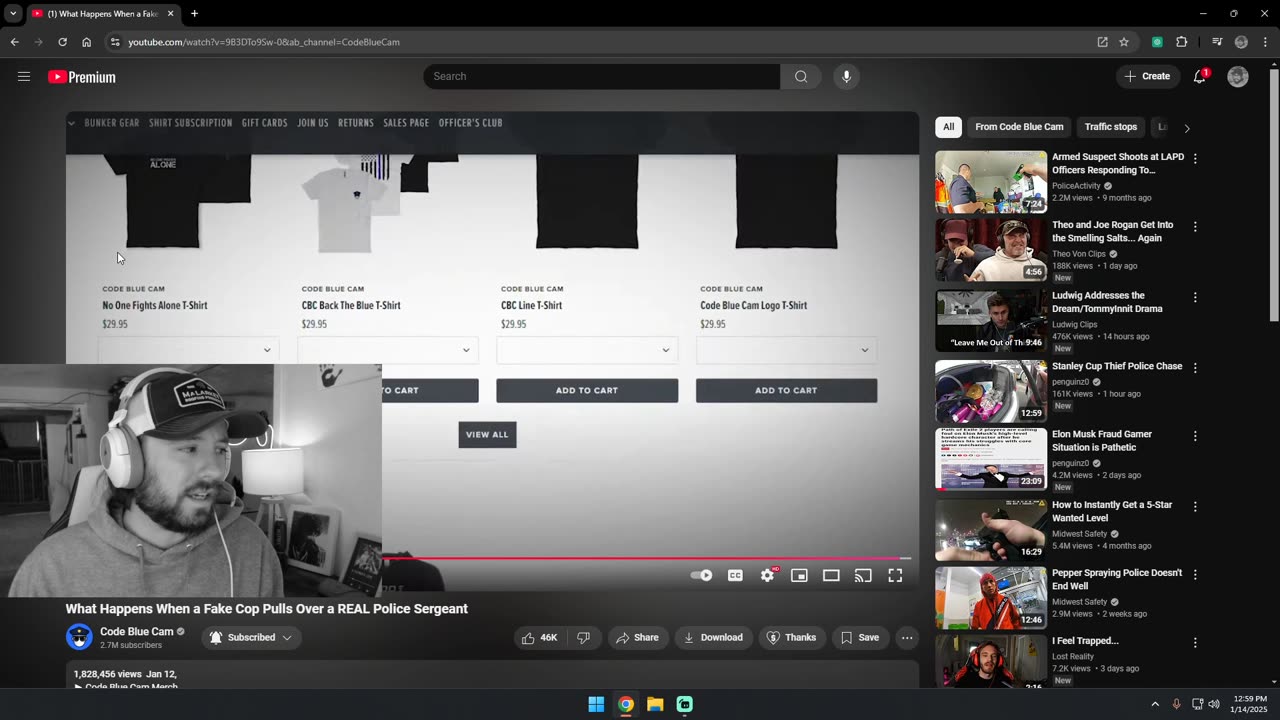Open Chrome extensions puzzle icon
Screen dimensions: 1280x720
[x=1182, y=42]
